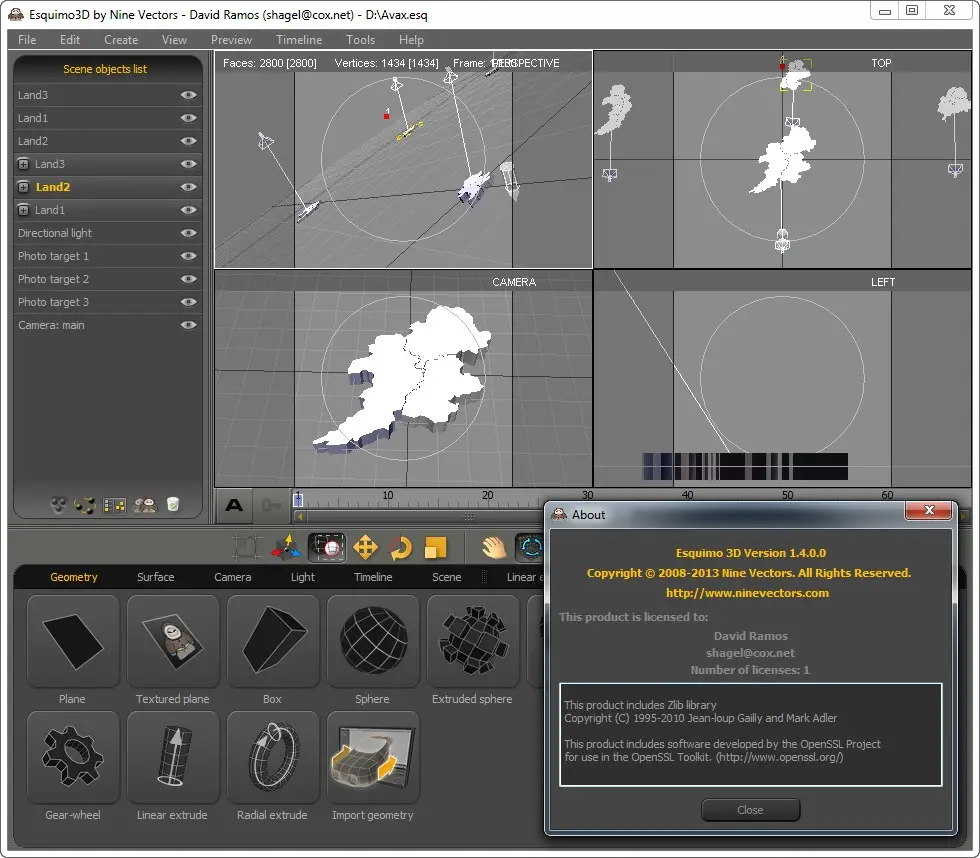Open the Create menu
980x858 pixels.
click(x=121, y=39)
